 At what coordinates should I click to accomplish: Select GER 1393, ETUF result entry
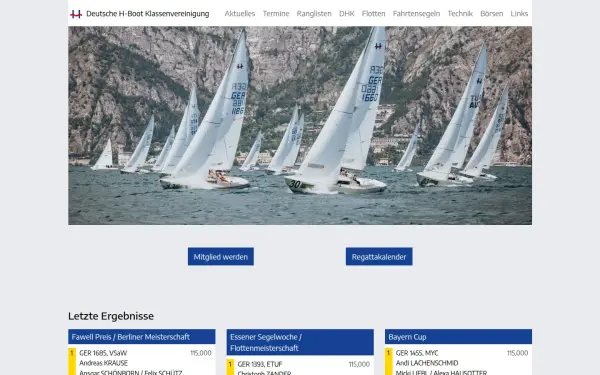click(x=260, y=364)
